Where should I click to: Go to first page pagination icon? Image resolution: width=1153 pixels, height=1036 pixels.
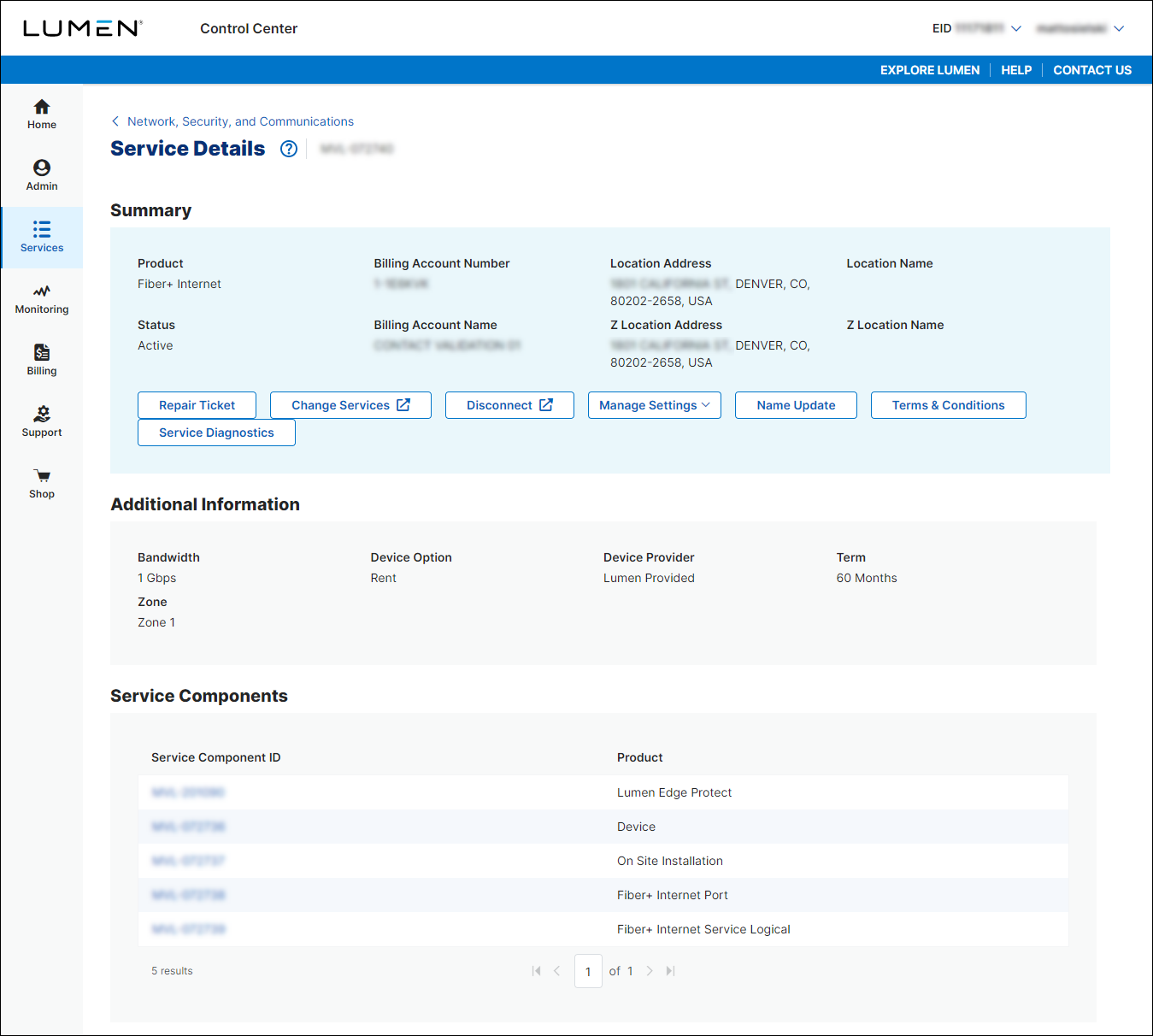point(536,971)
